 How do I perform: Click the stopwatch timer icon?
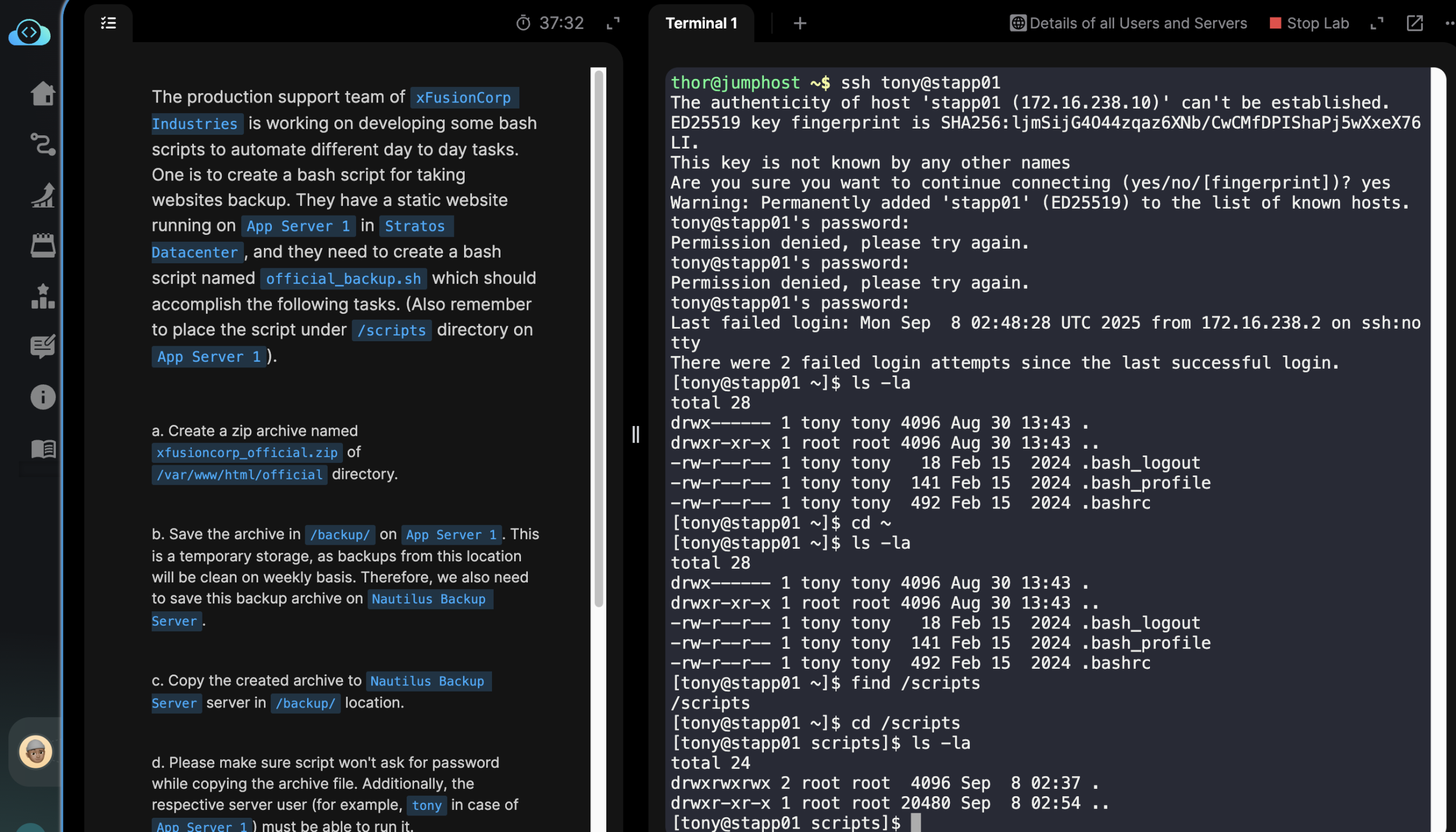tap(523, 23)
